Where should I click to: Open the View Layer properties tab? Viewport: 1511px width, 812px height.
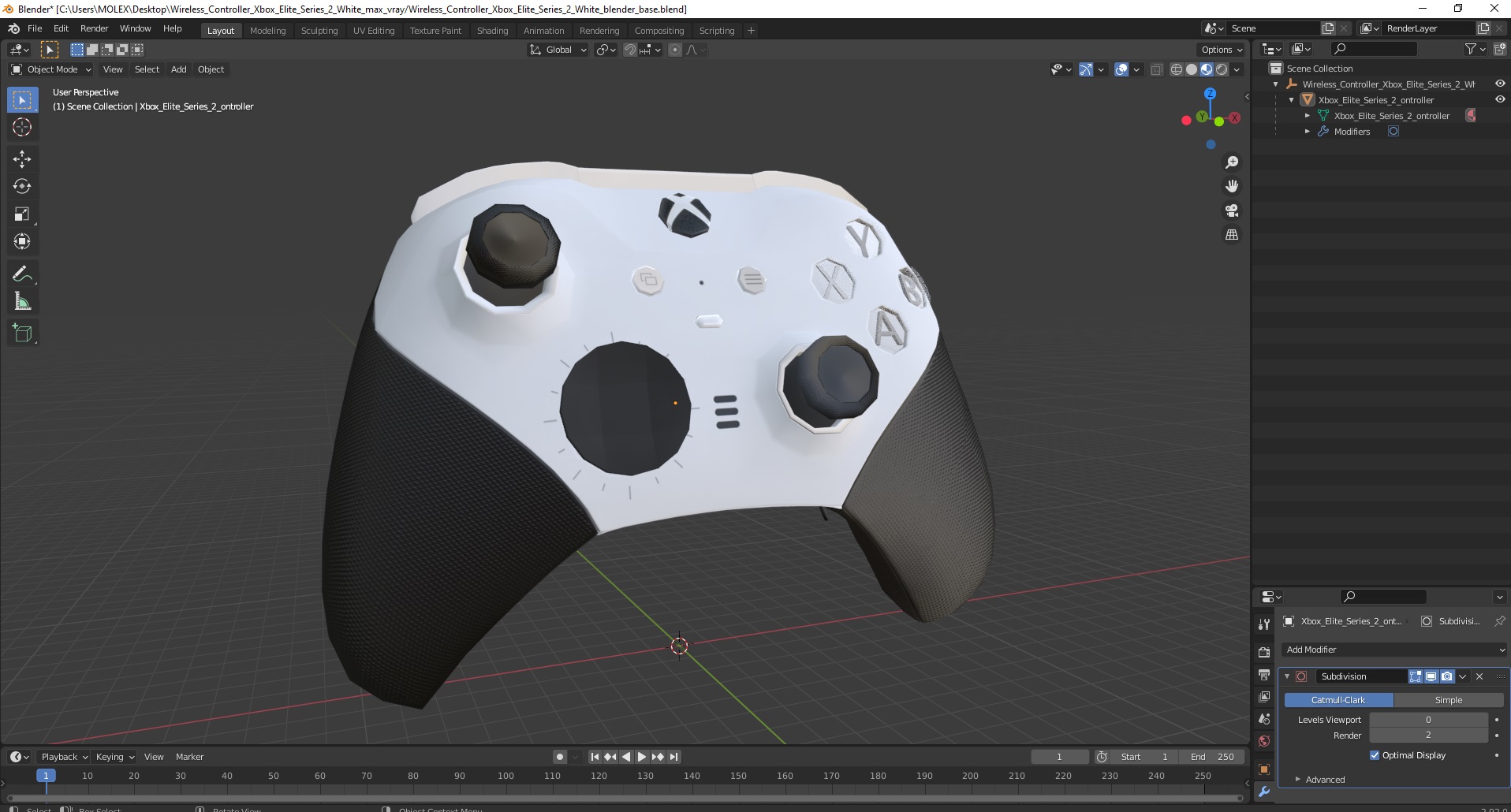[x=1264, y=697]
